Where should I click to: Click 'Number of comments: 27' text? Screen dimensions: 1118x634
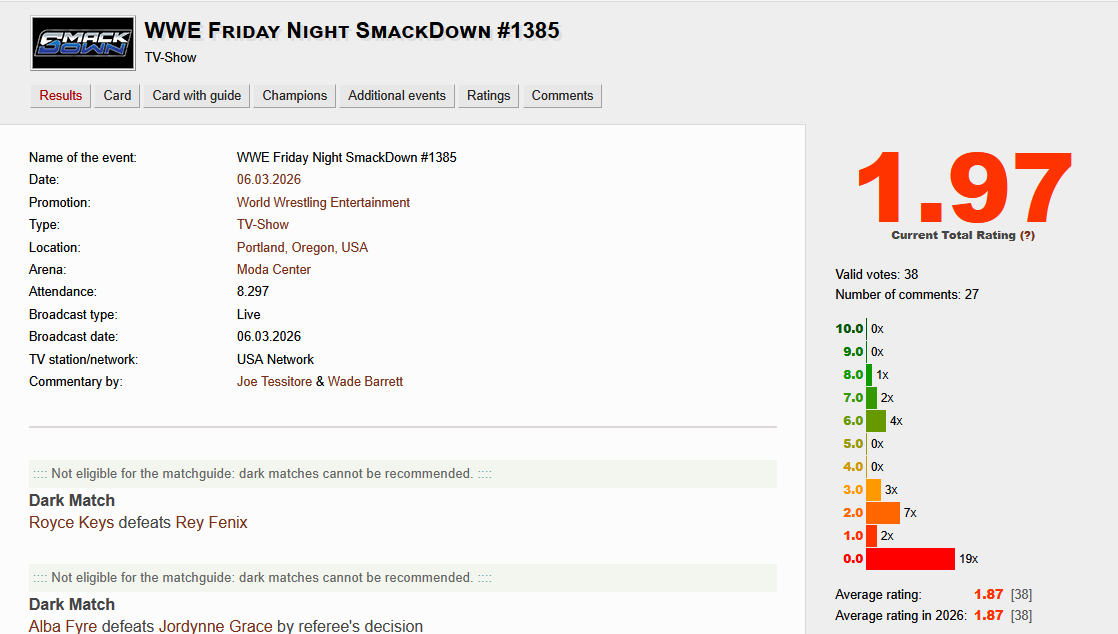(x=906, y=295)
